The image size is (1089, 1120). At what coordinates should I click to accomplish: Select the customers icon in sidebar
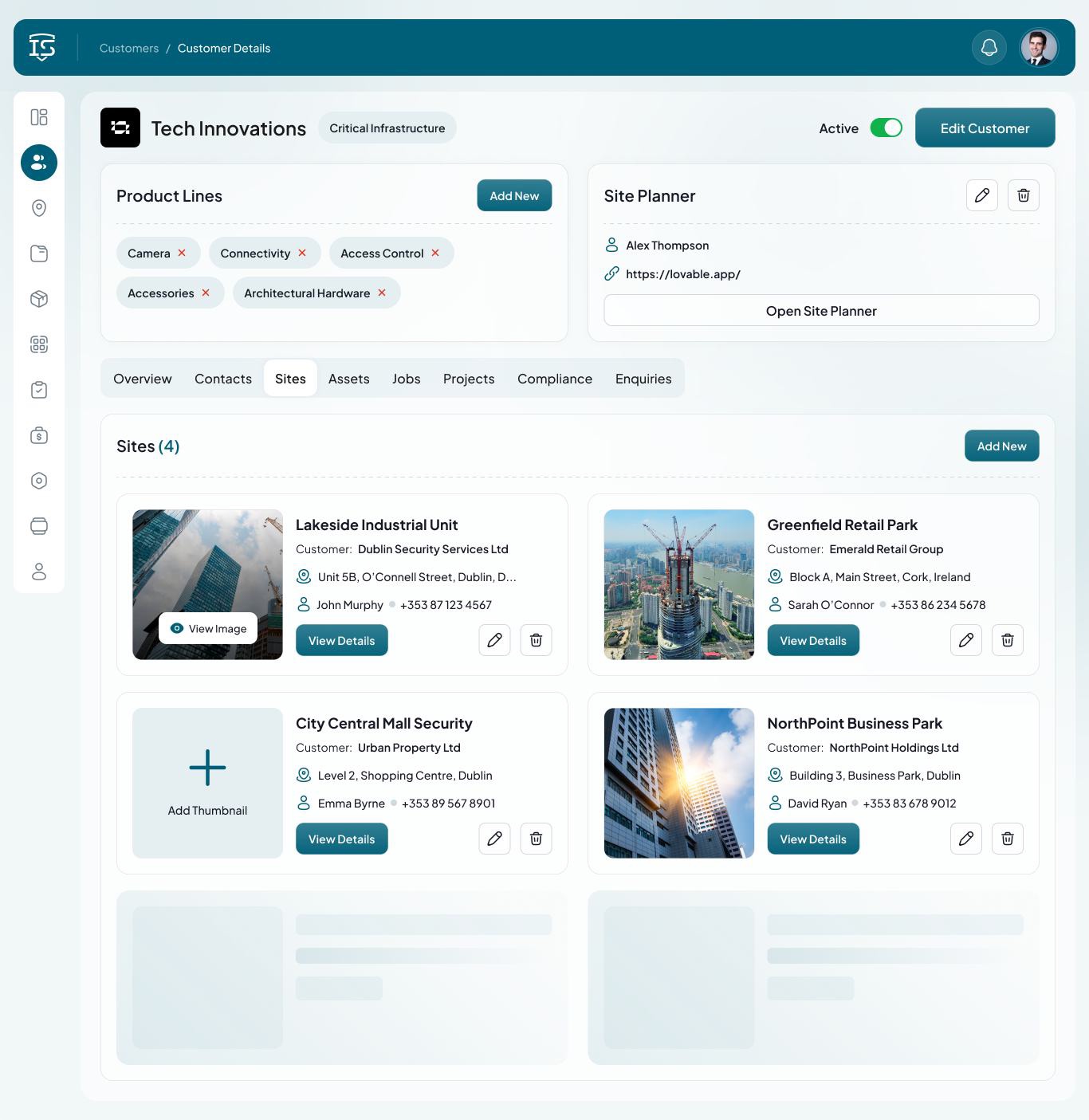39,163
